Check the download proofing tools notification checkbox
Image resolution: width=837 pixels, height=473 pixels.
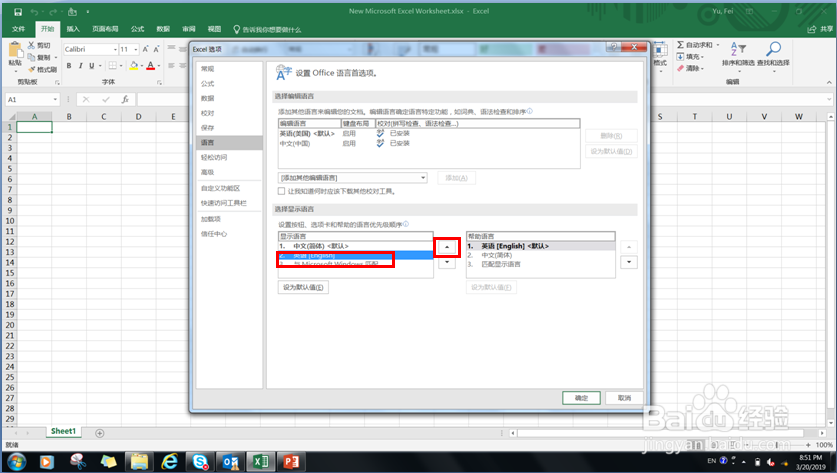click(281, 191)
